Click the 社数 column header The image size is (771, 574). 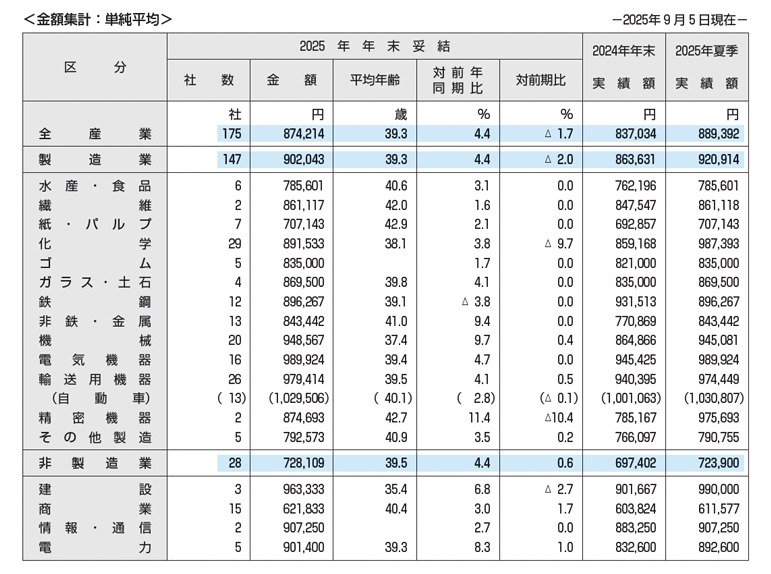208,81
